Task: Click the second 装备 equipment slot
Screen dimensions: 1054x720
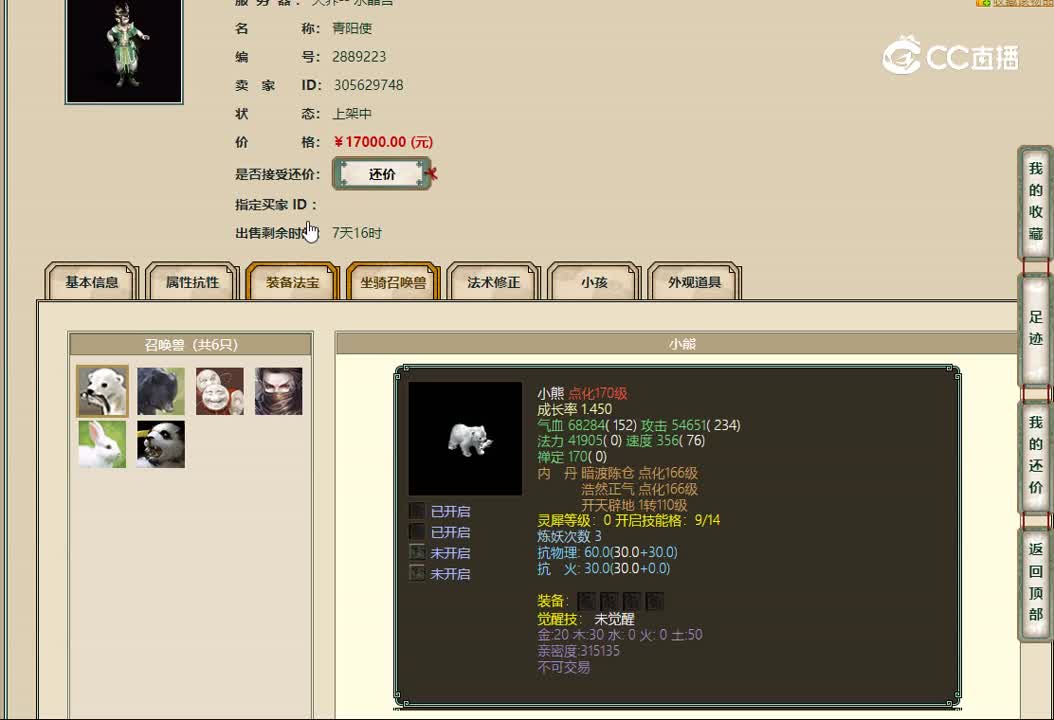Action: (x=609, y=601)
